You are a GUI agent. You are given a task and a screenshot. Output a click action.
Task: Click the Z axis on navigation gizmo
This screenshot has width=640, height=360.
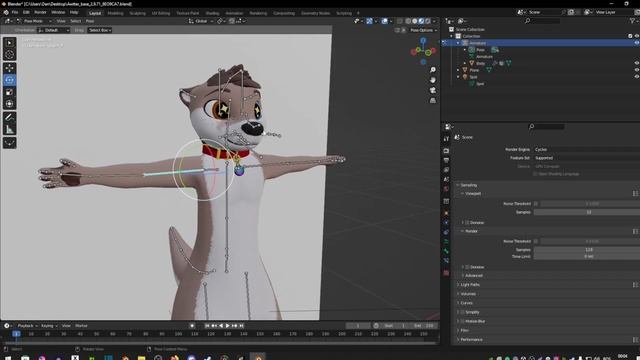click(x=423, y=40)
